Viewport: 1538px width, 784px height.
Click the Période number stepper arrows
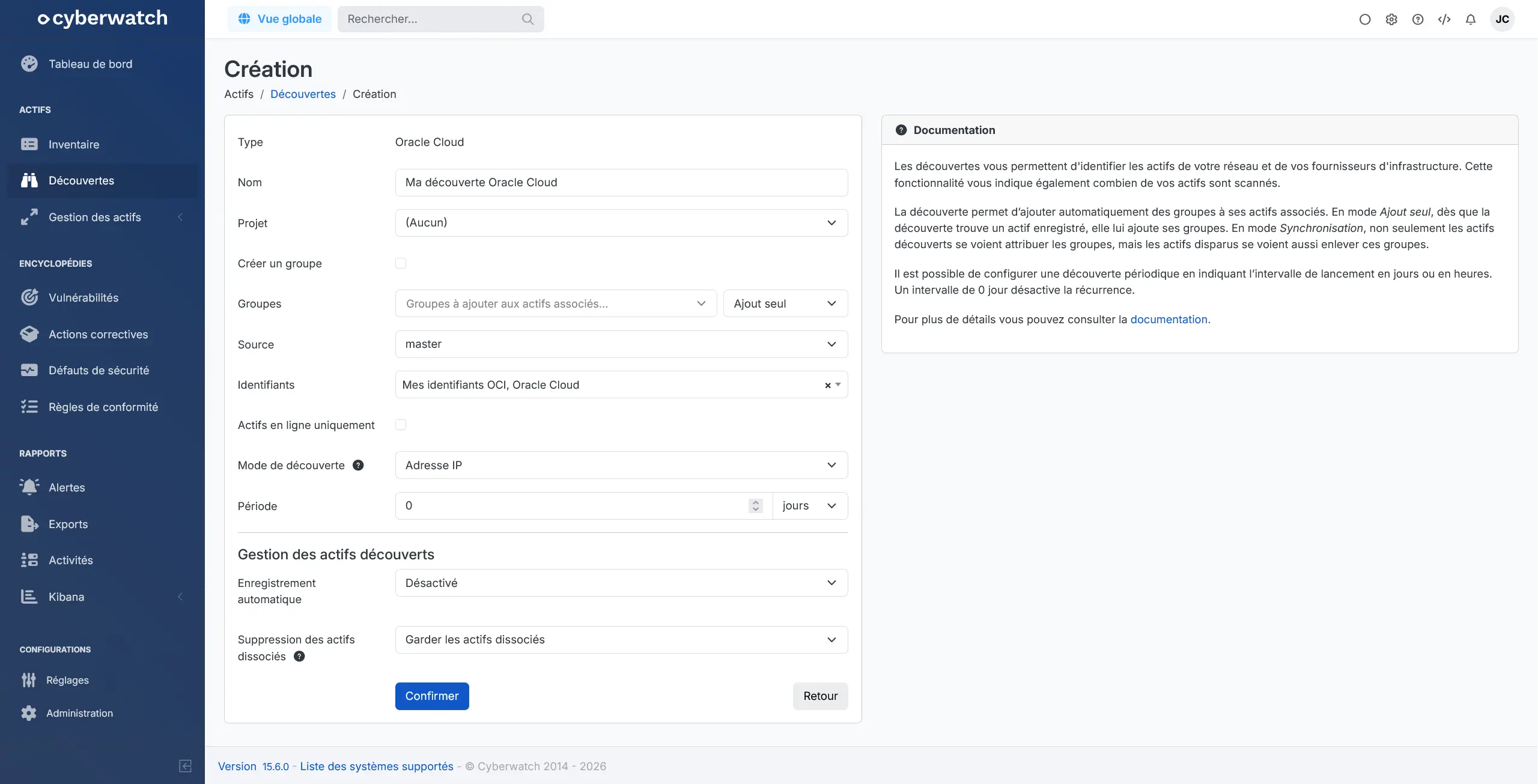tap(755, 506)
